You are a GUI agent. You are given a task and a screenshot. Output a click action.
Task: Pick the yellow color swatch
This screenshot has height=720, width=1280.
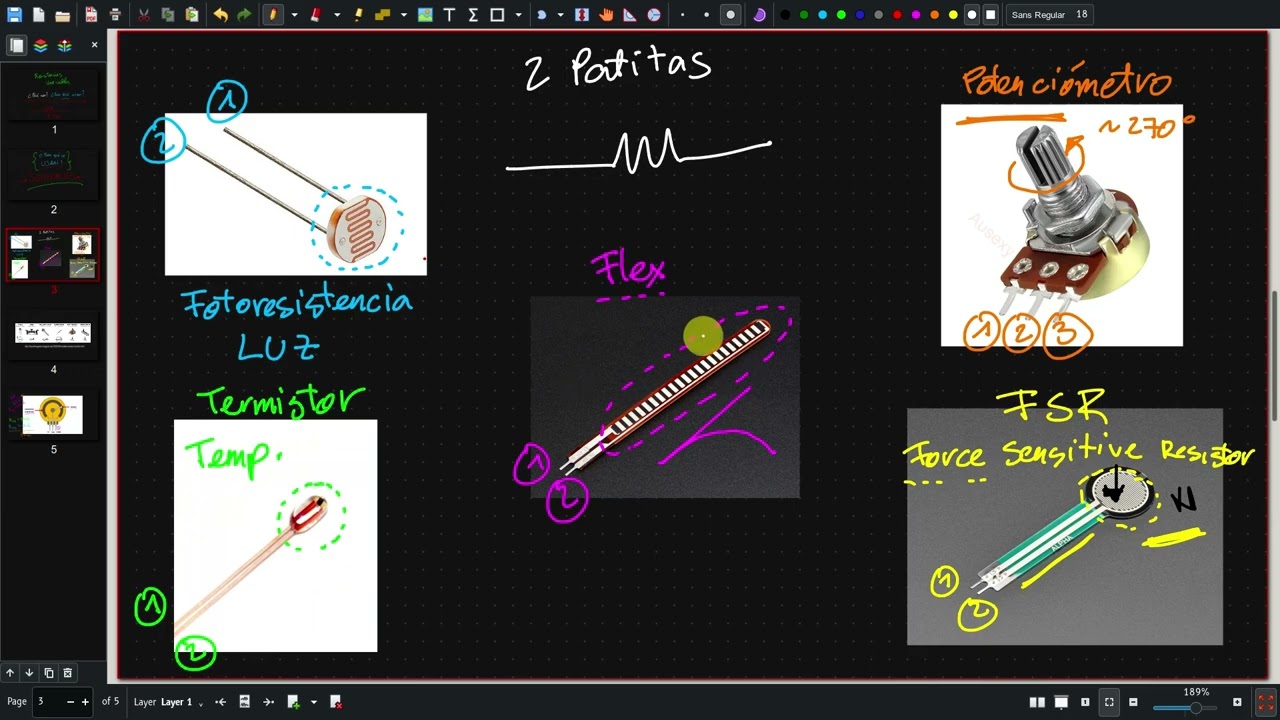pos(953,15)
